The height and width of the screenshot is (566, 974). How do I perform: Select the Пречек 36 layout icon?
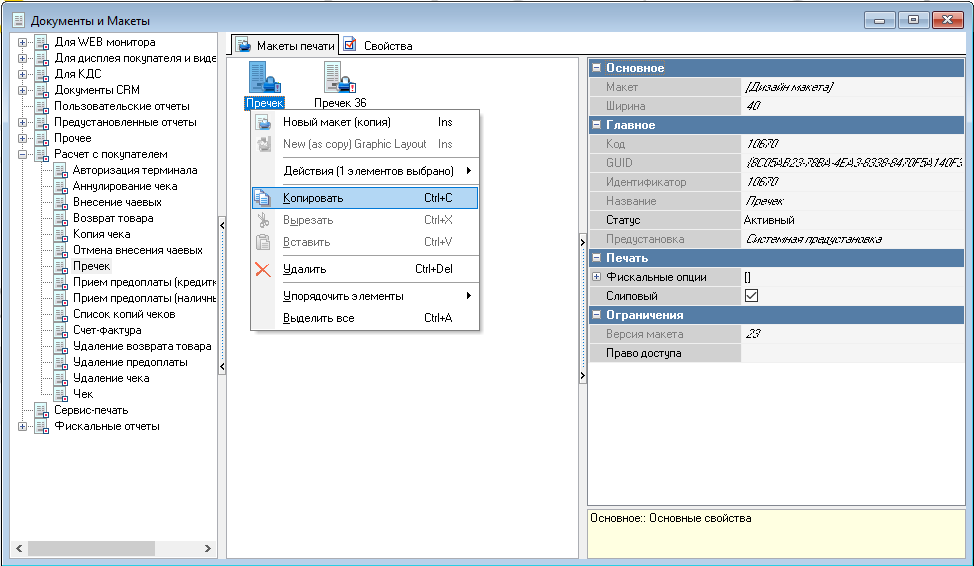(x=339, y=77)
